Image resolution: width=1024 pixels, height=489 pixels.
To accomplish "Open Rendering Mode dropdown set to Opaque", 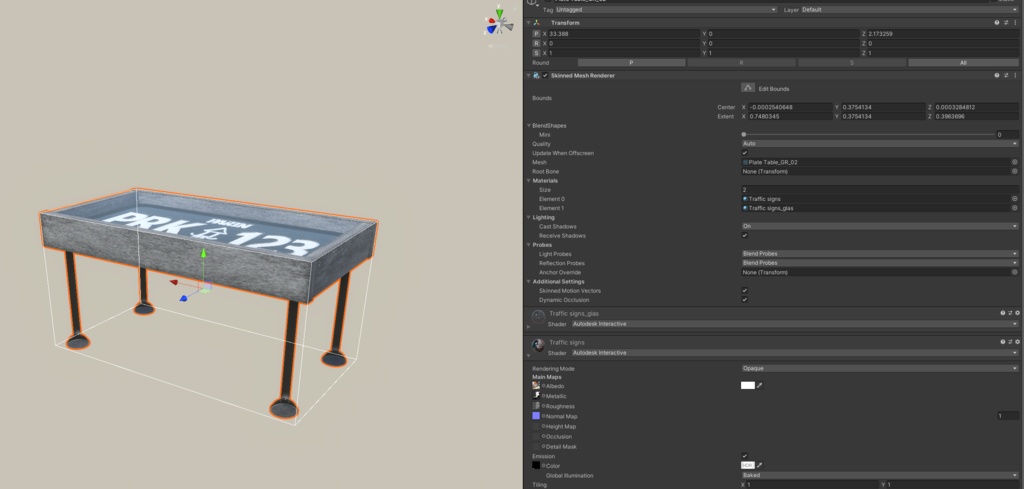I will click(x=880, y=368).
